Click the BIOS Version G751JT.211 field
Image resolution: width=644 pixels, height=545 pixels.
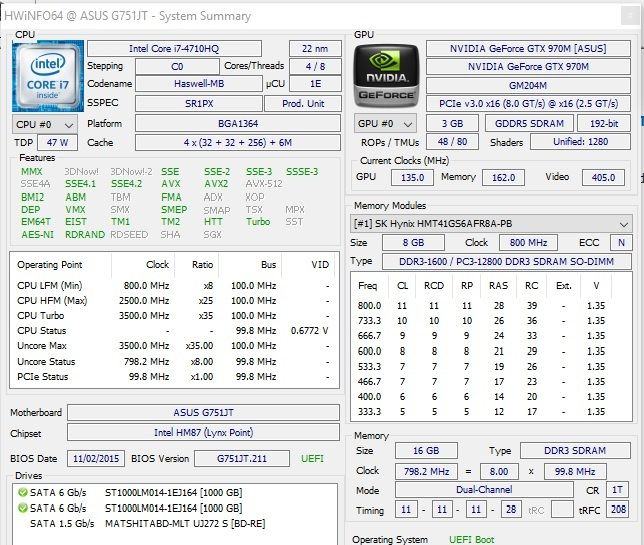point(242,458)
